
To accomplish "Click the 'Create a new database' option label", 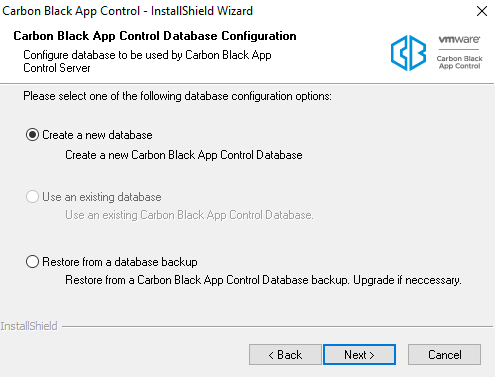I will click(x=97, y=135).
